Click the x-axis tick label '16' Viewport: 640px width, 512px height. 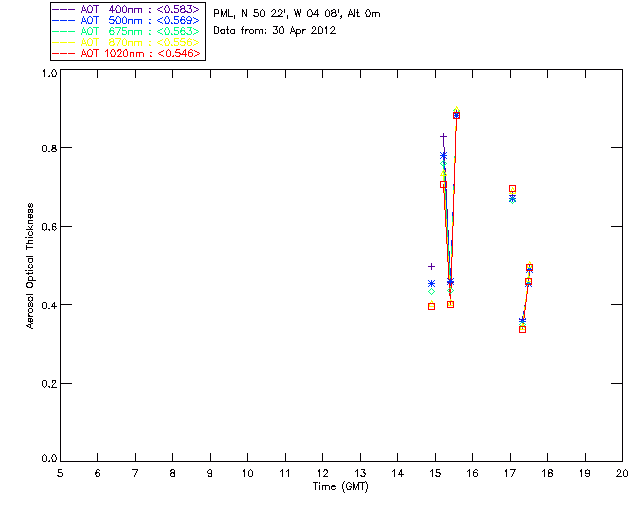point(472,473)
